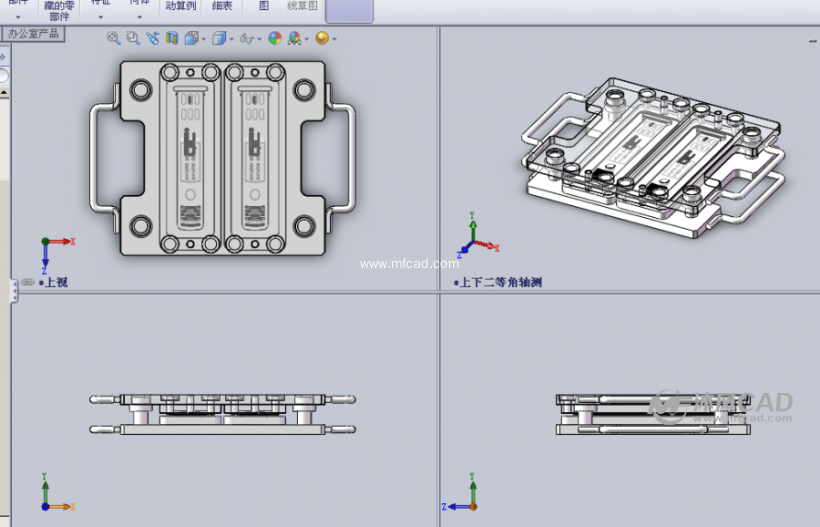Open the View Orientation dropdown arrow

202,39
